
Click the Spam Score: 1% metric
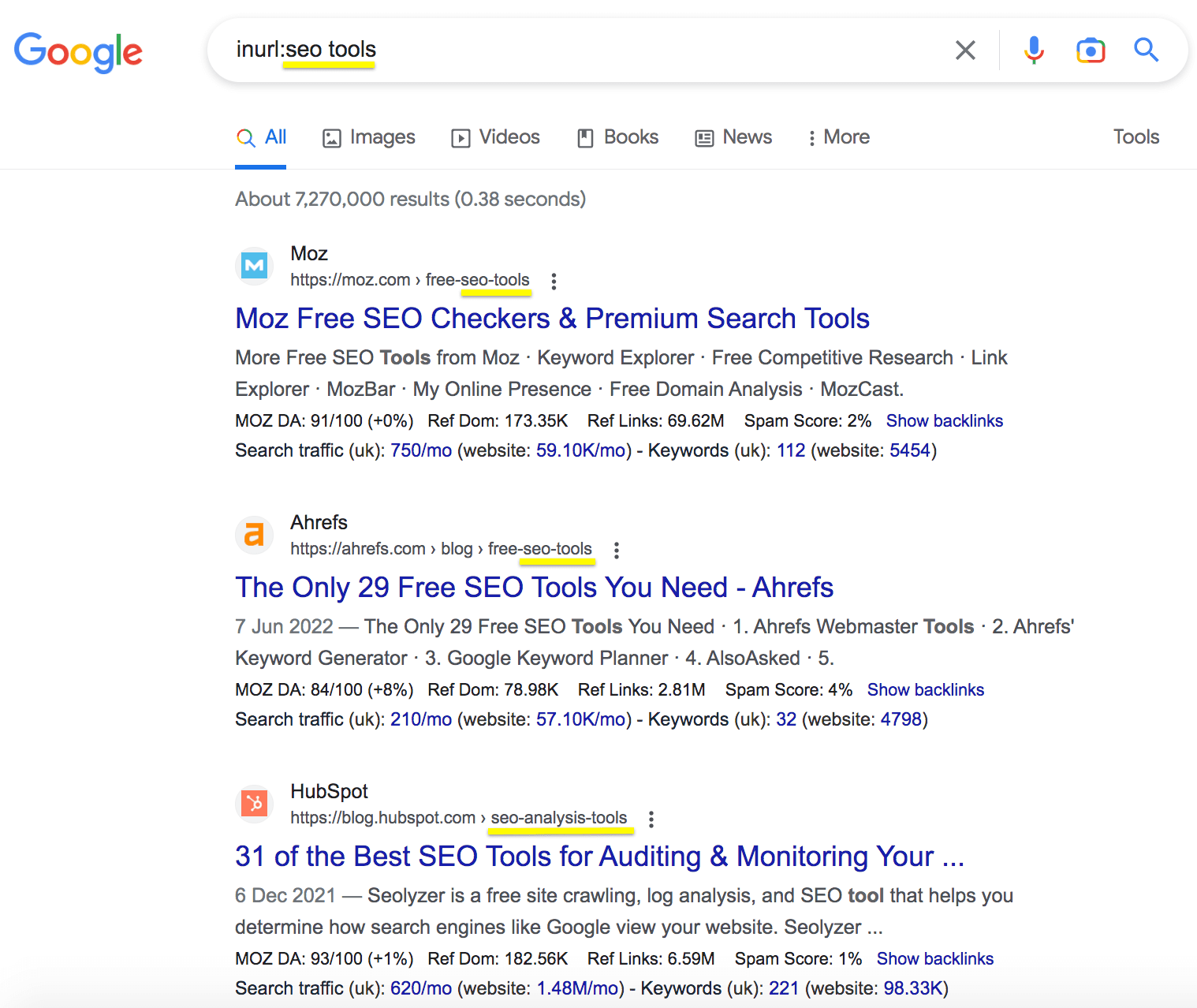point(799,959)
